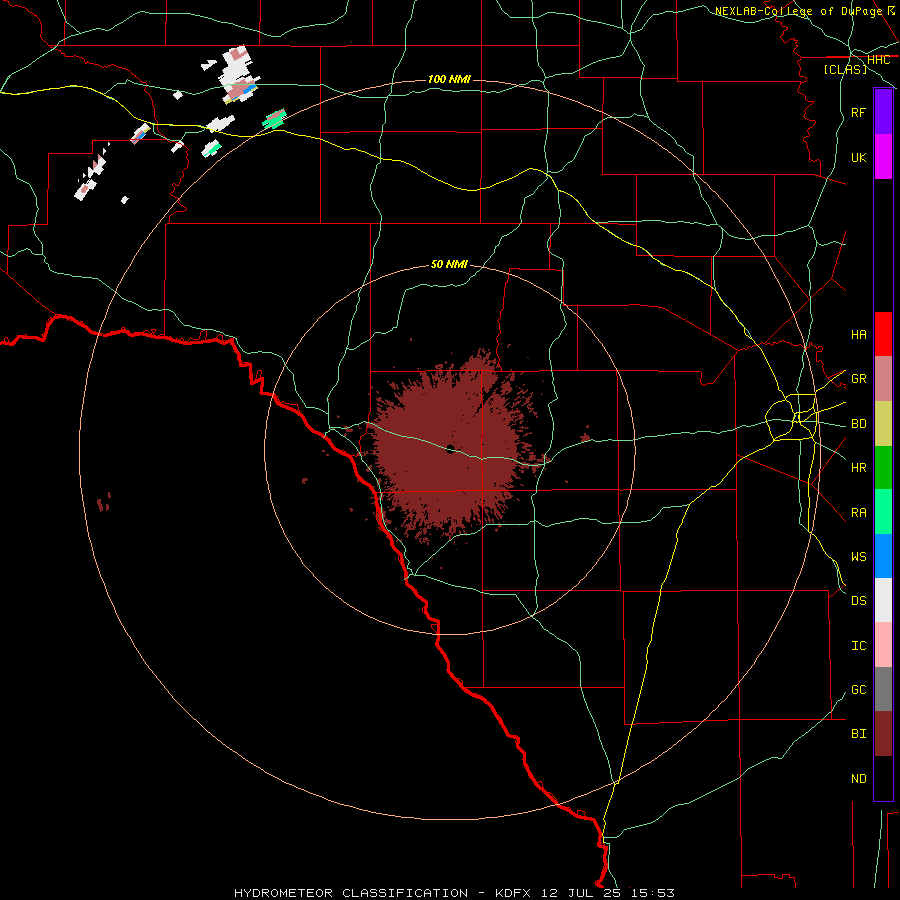900x900 pixels.
Task: Click the "HHC" product label
Action: (x=878, y=60)
